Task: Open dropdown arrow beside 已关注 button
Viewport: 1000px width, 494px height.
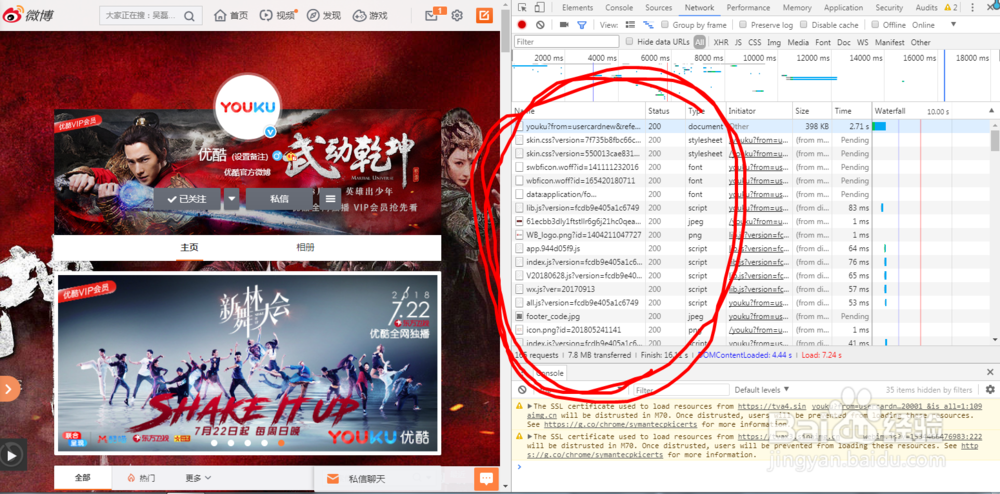Action: (x=232, y=199)
